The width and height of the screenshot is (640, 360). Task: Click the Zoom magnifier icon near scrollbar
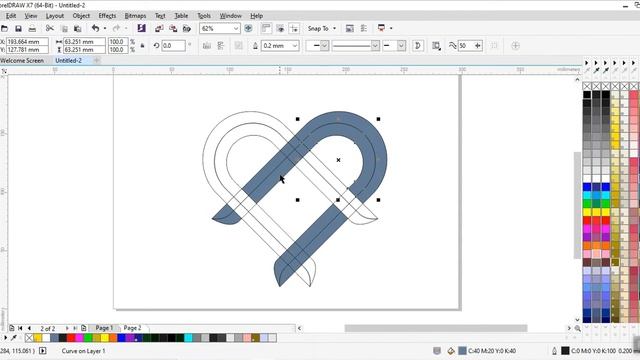pos(578,328)
